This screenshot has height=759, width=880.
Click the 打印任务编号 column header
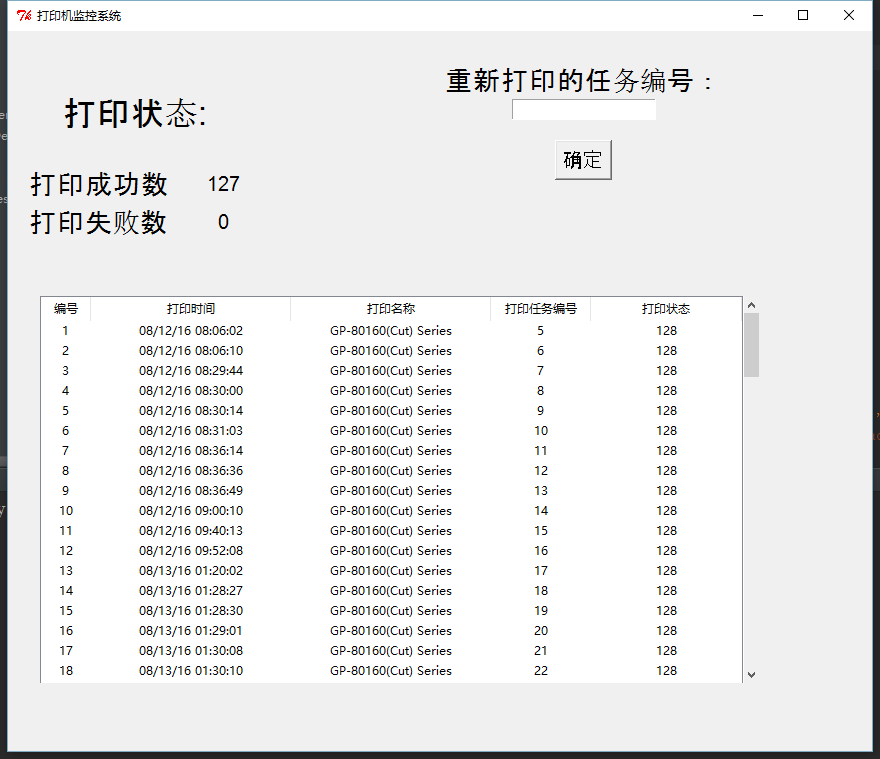[540, 309]
